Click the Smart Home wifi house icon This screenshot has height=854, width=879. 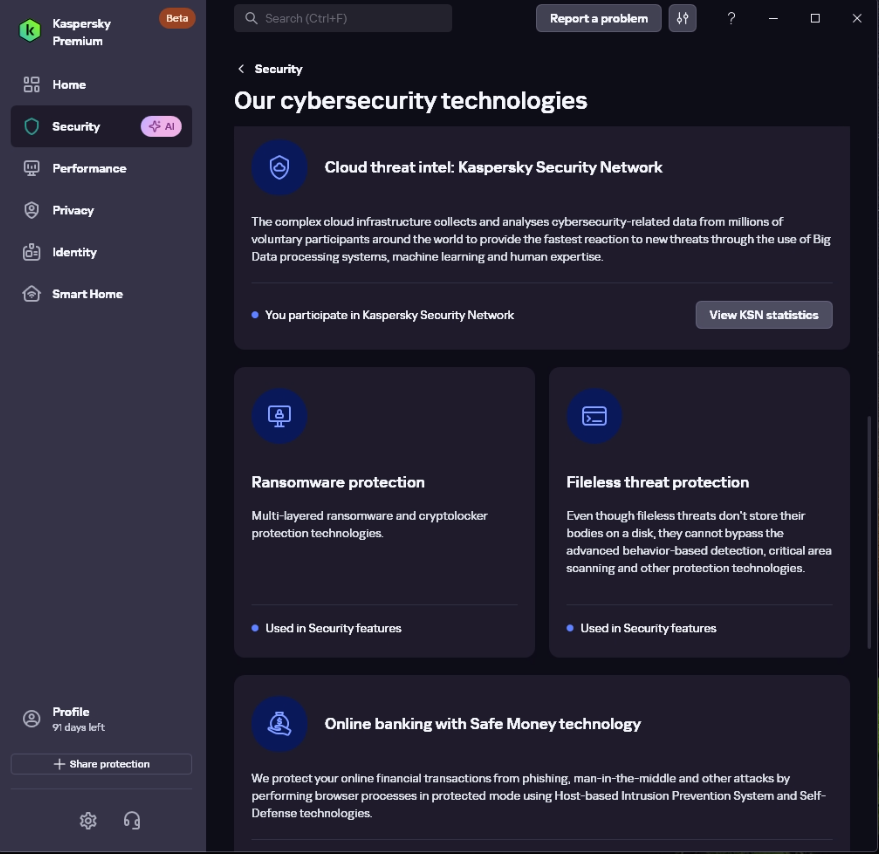31,294
